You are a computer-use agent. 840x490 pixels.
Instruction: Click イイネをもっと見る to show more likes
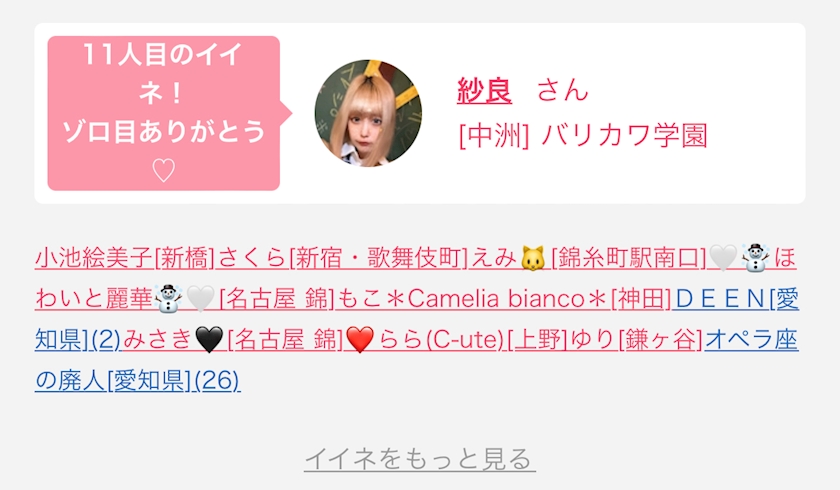(419, 459)
